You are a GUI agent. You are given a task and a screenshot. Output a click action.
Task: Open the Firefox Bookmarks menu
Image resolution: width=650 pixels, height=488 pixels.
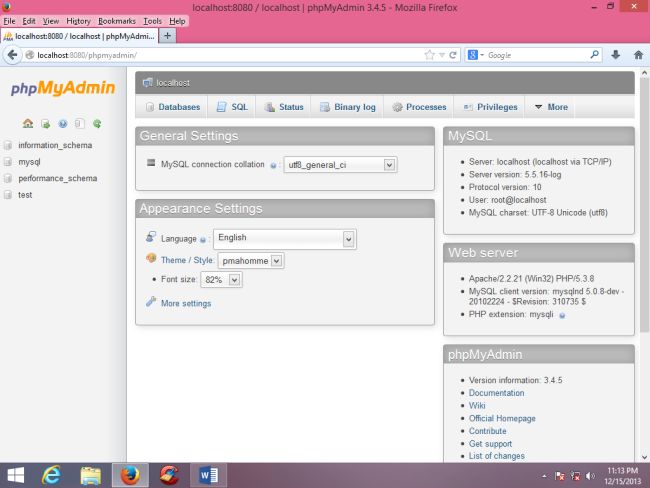pos(116,21)
